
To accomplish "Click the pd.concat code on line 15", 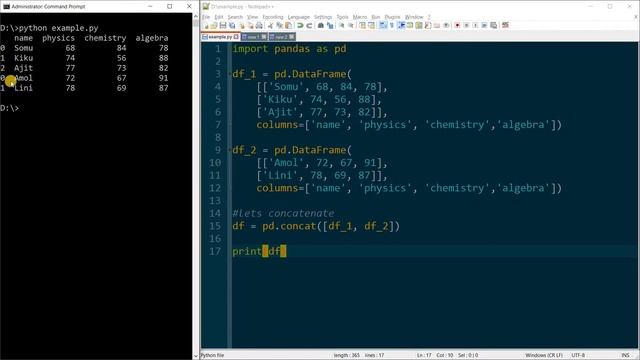I will point(316,226).
